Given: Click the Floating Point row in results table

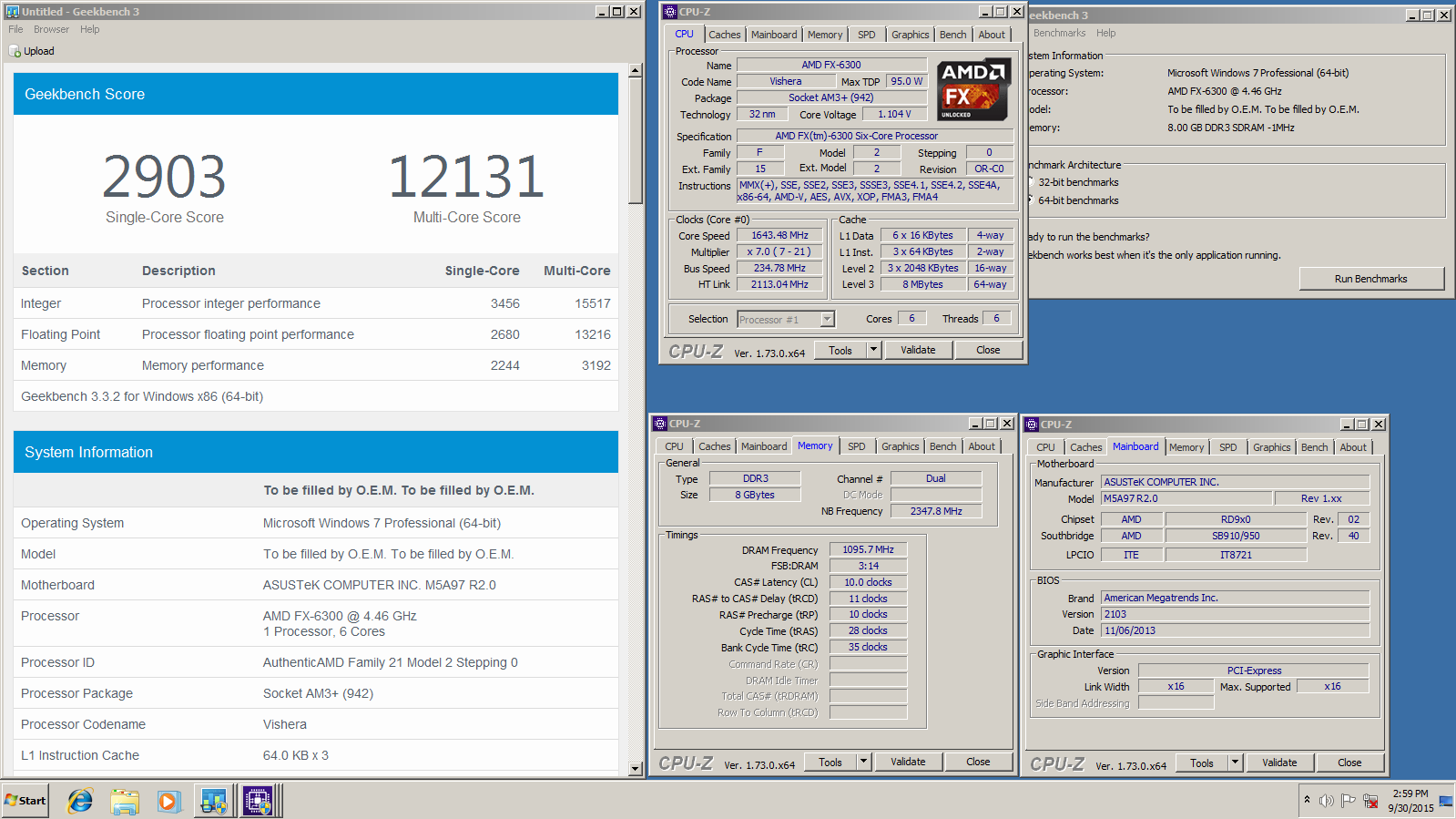Looking at the screenshot, I should pyautogui.click(x=316, y=334).
